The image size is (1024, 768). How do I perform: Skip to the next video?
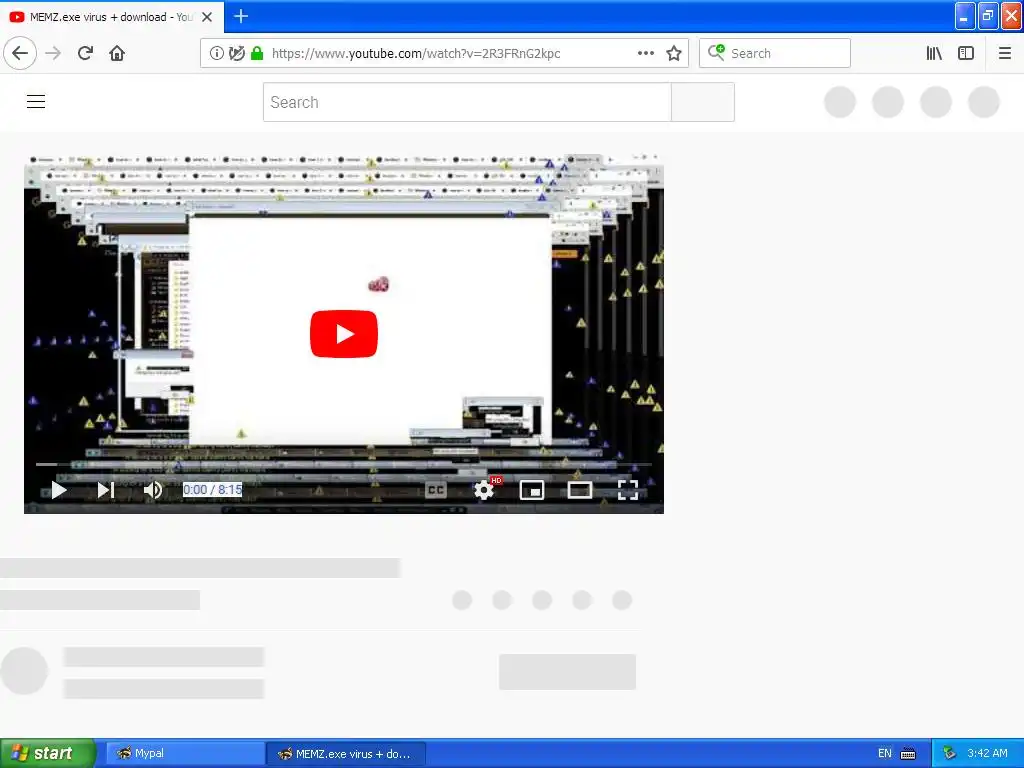(x=106, y=490)
